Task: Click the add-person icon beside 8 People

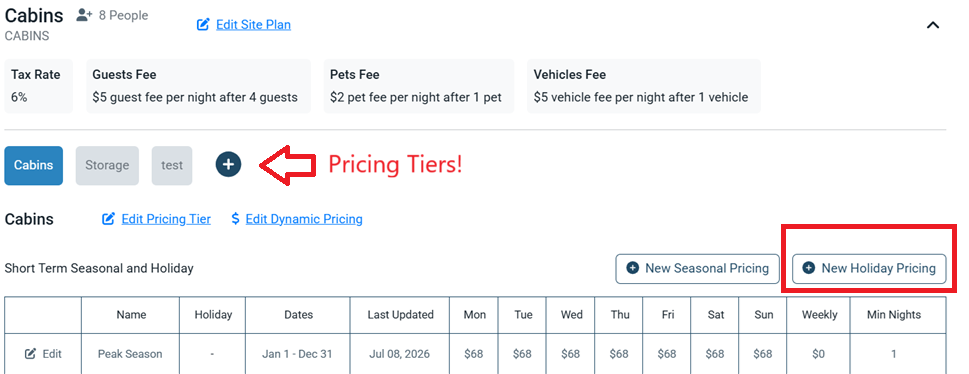Action: tap(84, 15)
